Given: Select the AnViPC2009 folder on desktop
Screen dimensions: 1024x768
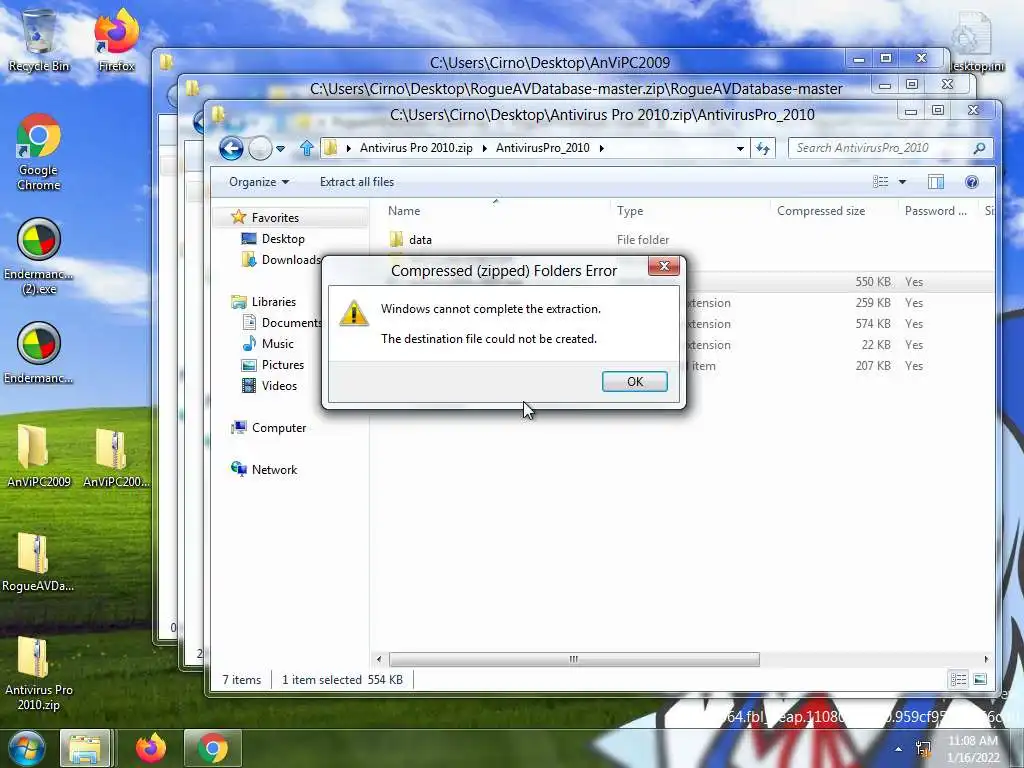Looking at the screenshot, I should pyautogui.click(x=39, y=456).
